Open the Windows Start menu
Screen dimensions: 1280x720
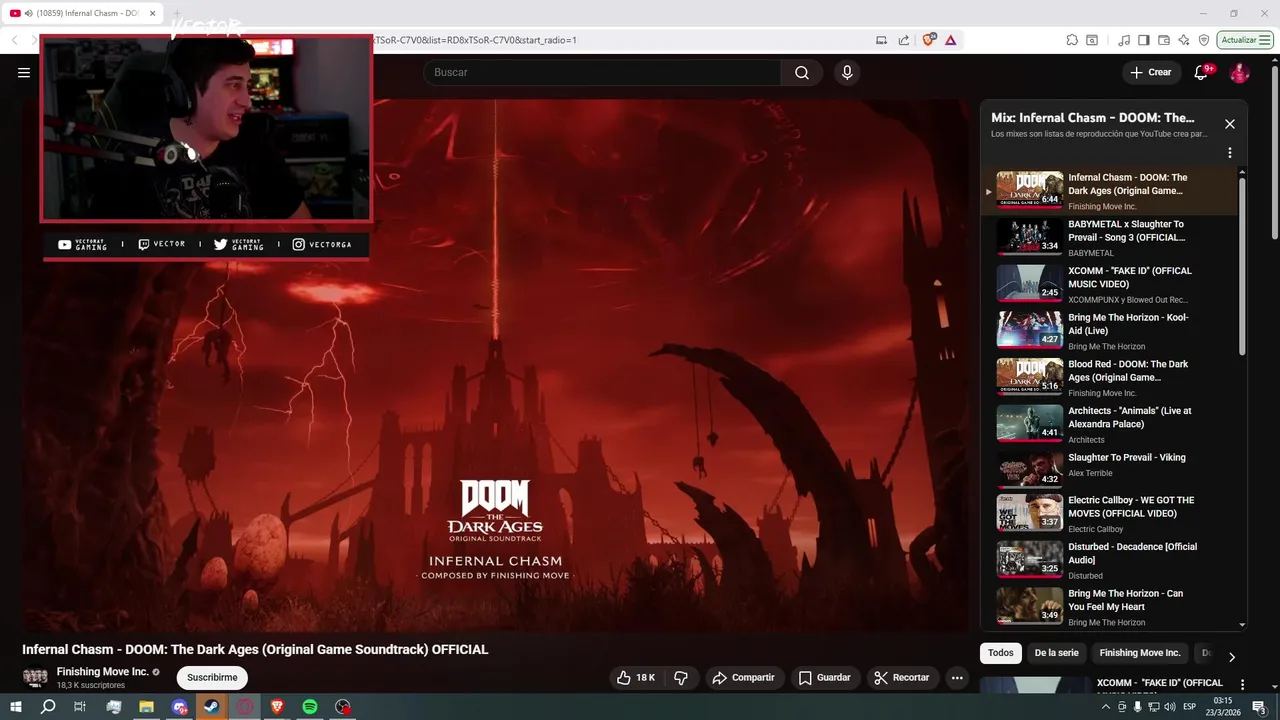[16, 707]
